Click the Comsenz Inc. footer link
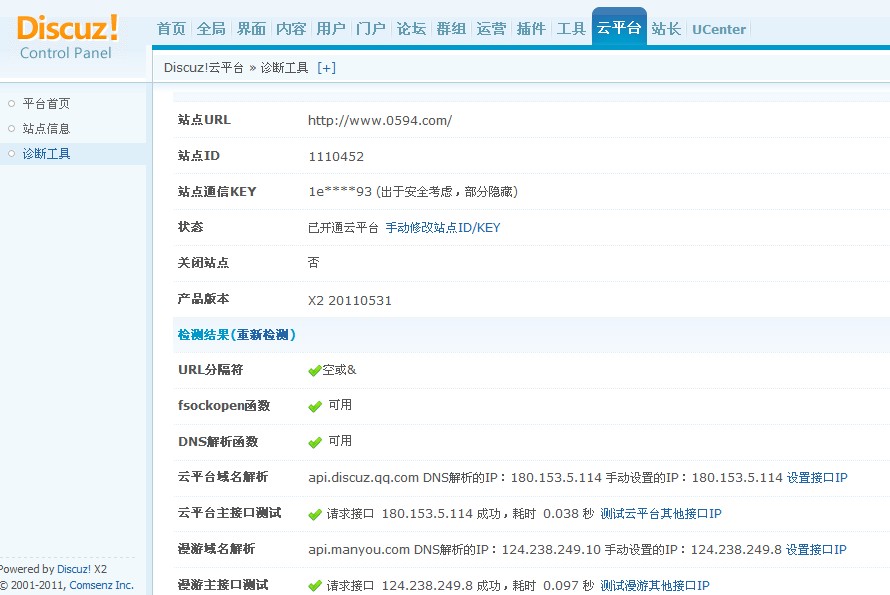Viewport: 890px width, 595px height. 102,585
